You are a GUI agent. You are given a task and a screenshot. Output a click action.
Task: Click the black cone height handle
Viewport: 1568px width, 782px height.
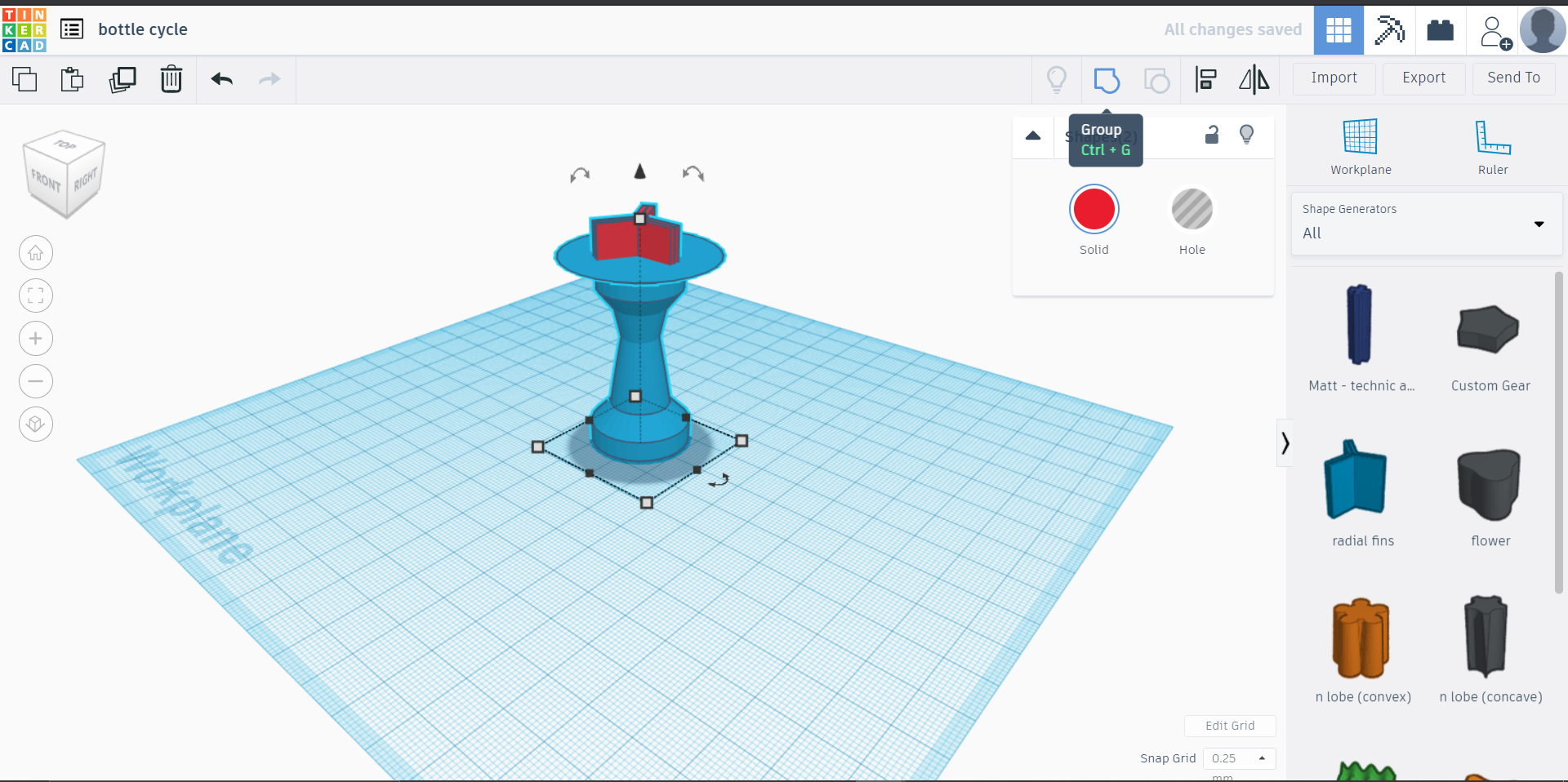pyautogui.click(x=640, y=171)
